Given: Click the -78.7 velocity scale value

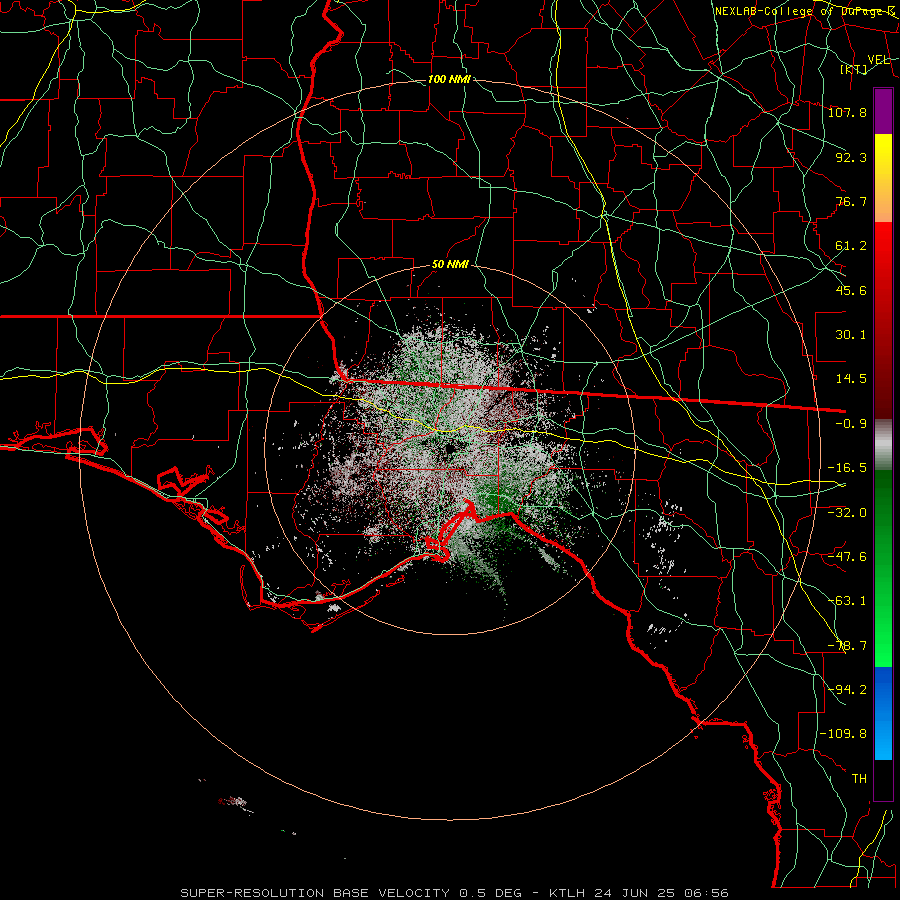Looking at the screenshot, I should click(847, 646).
